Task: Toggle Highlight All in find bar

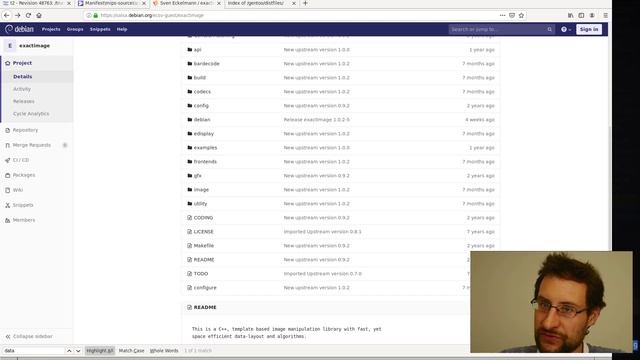Action: (100, 351)
